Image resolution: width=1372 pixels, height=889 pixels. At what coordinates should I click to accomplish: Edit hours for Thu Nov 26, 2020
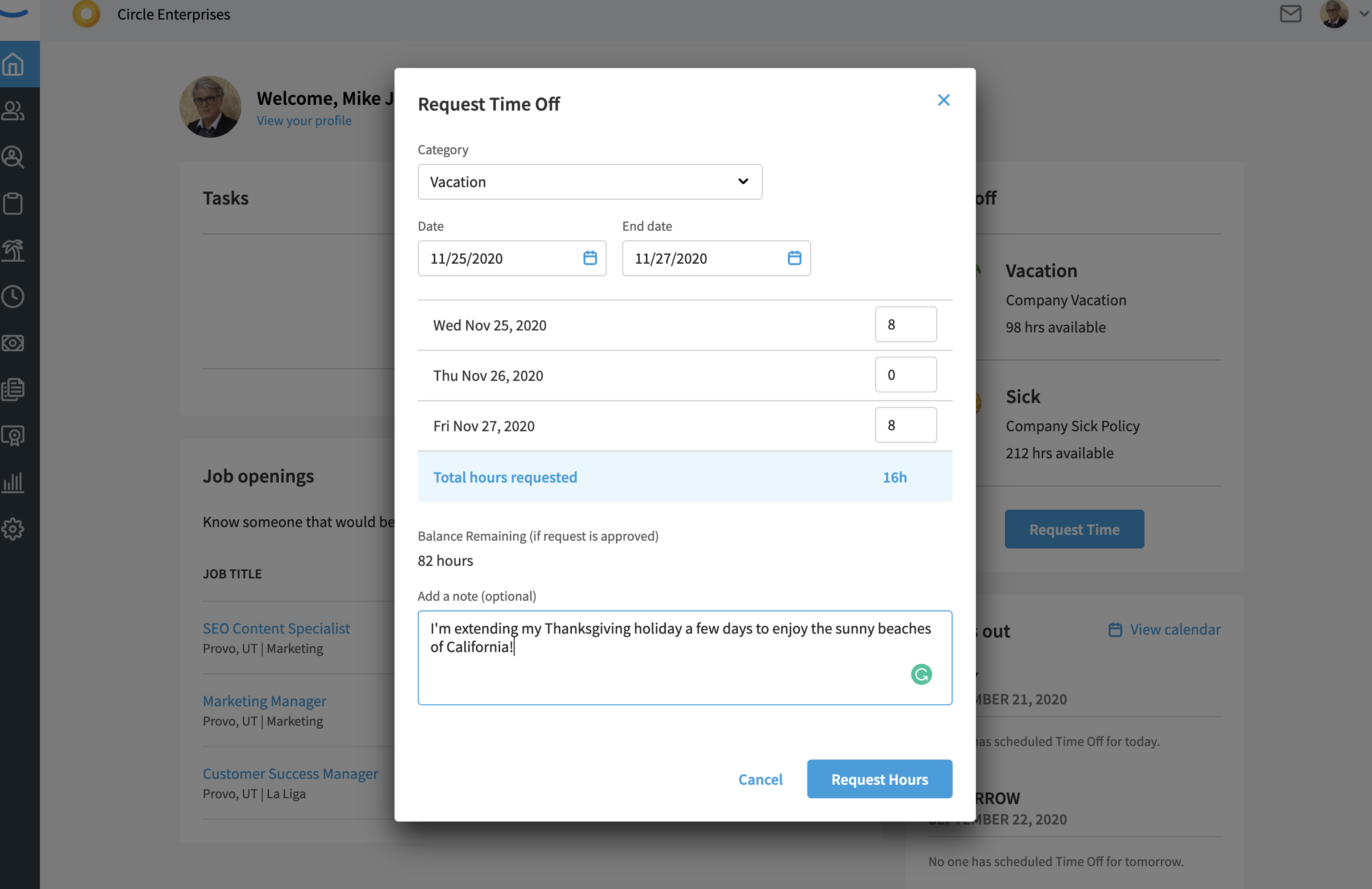click(906, 375)
